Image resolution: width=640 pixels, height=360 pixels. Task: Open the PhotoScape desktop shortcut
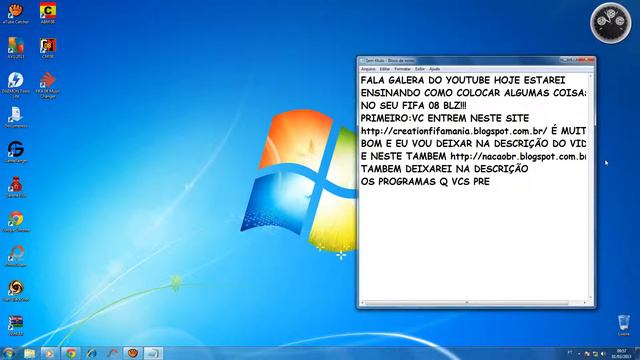[16, 256]
